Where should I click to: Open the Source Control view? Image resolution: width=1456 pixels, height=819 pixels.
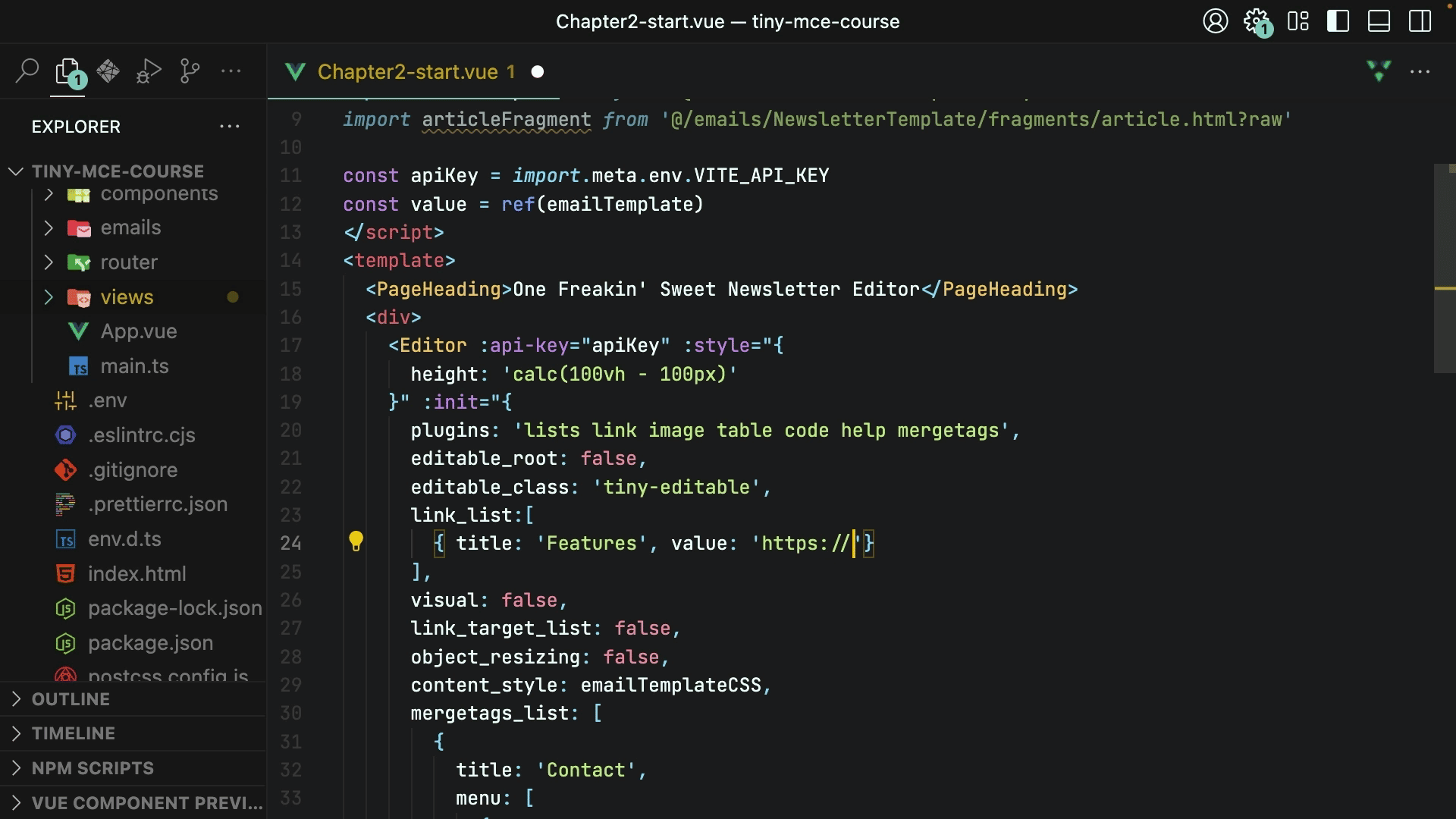[x=190, y=71]
